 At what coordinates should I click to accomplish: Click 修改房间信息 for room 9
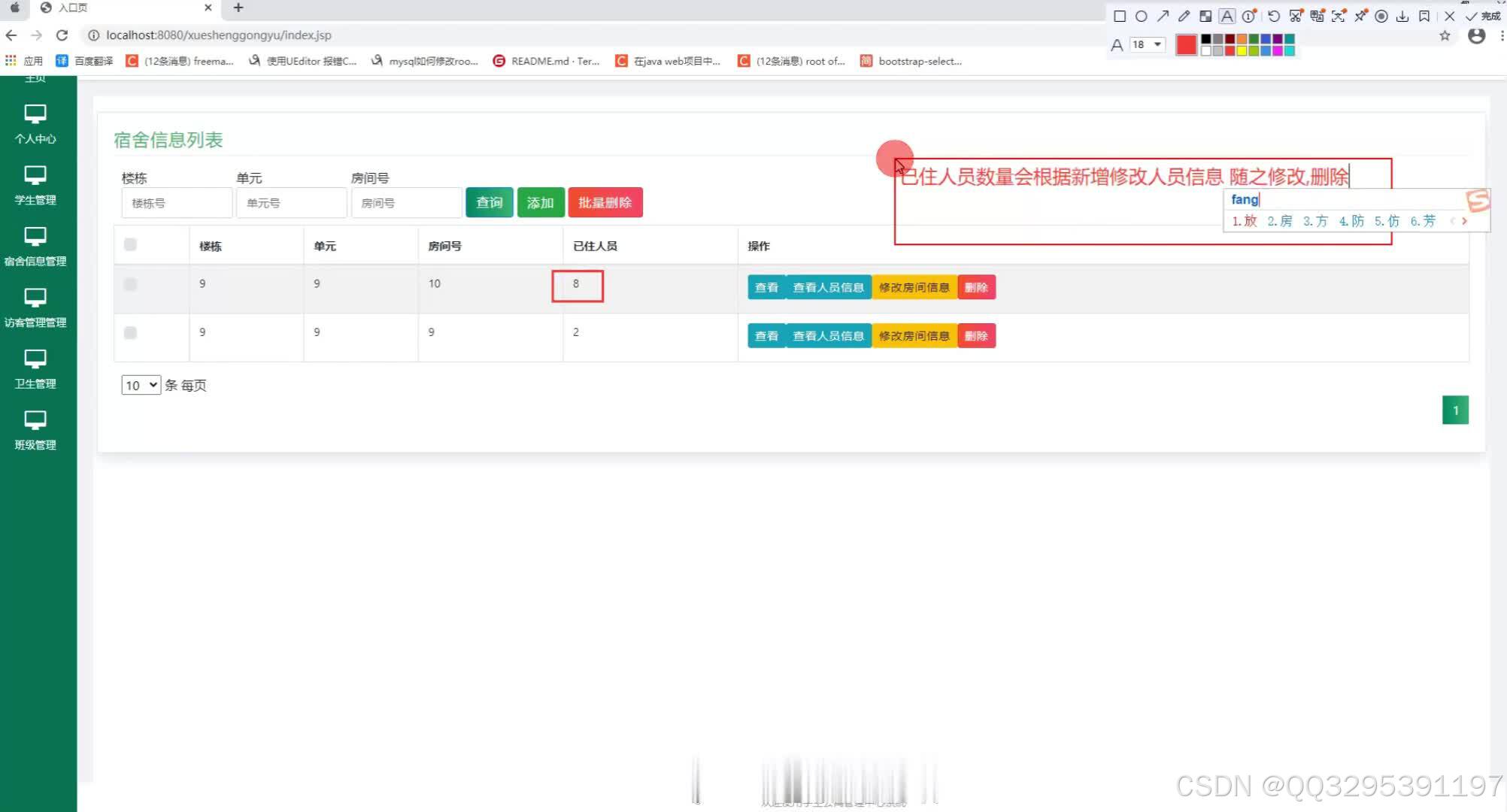click(914, 335)
